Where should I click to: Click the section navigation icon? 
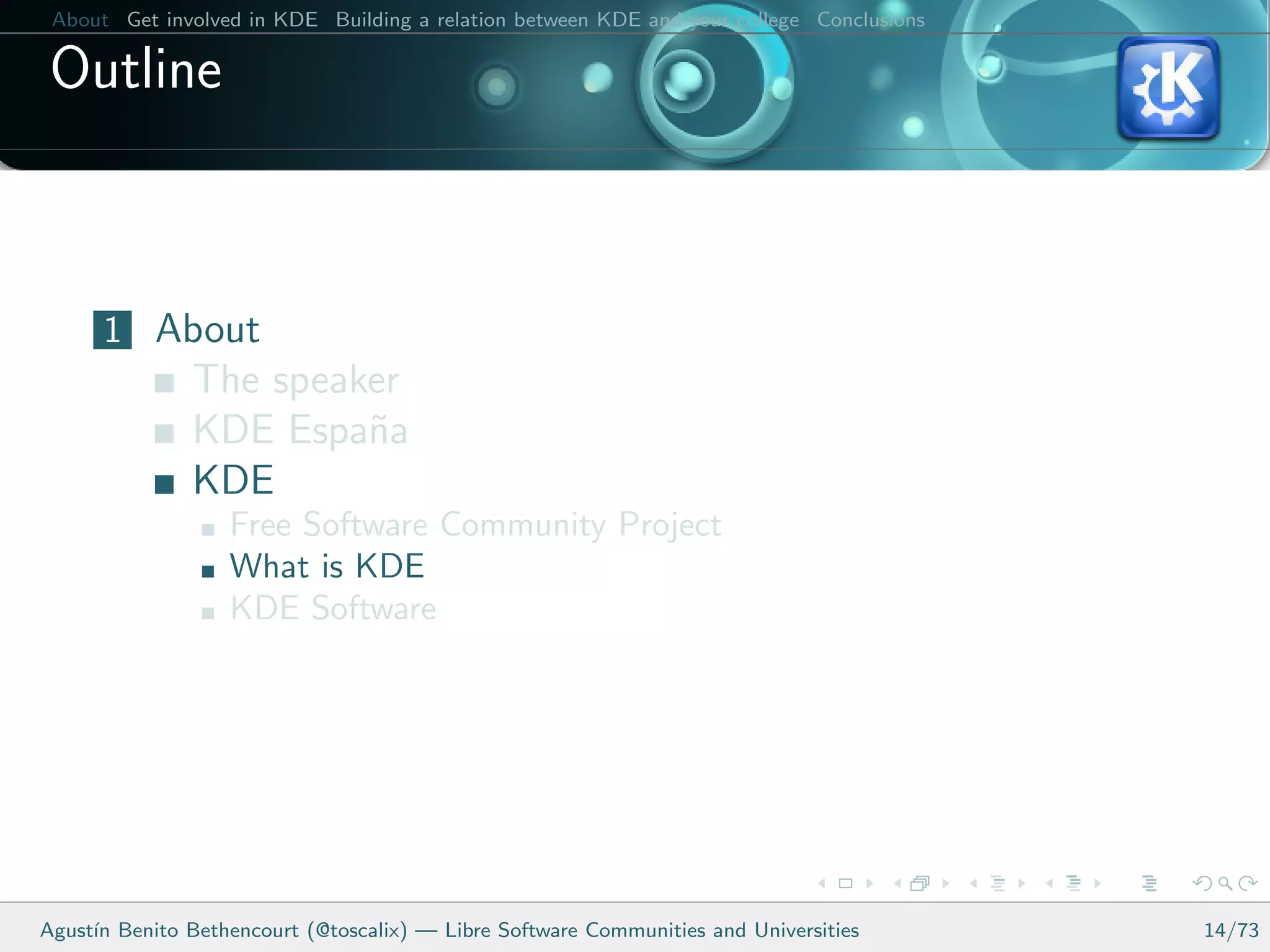(x=1073, y=883)
